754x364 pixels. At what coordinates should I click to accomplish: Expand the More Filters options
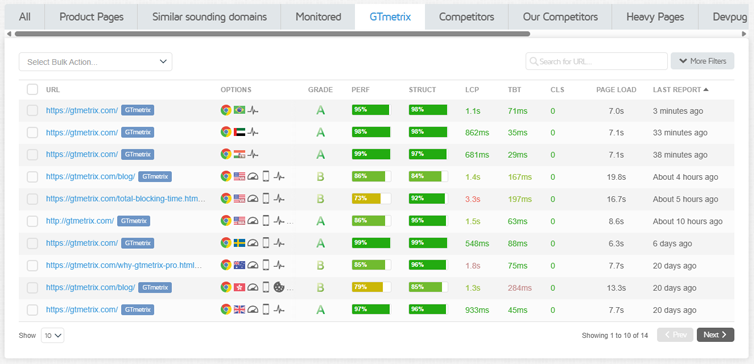pos(703,61)
